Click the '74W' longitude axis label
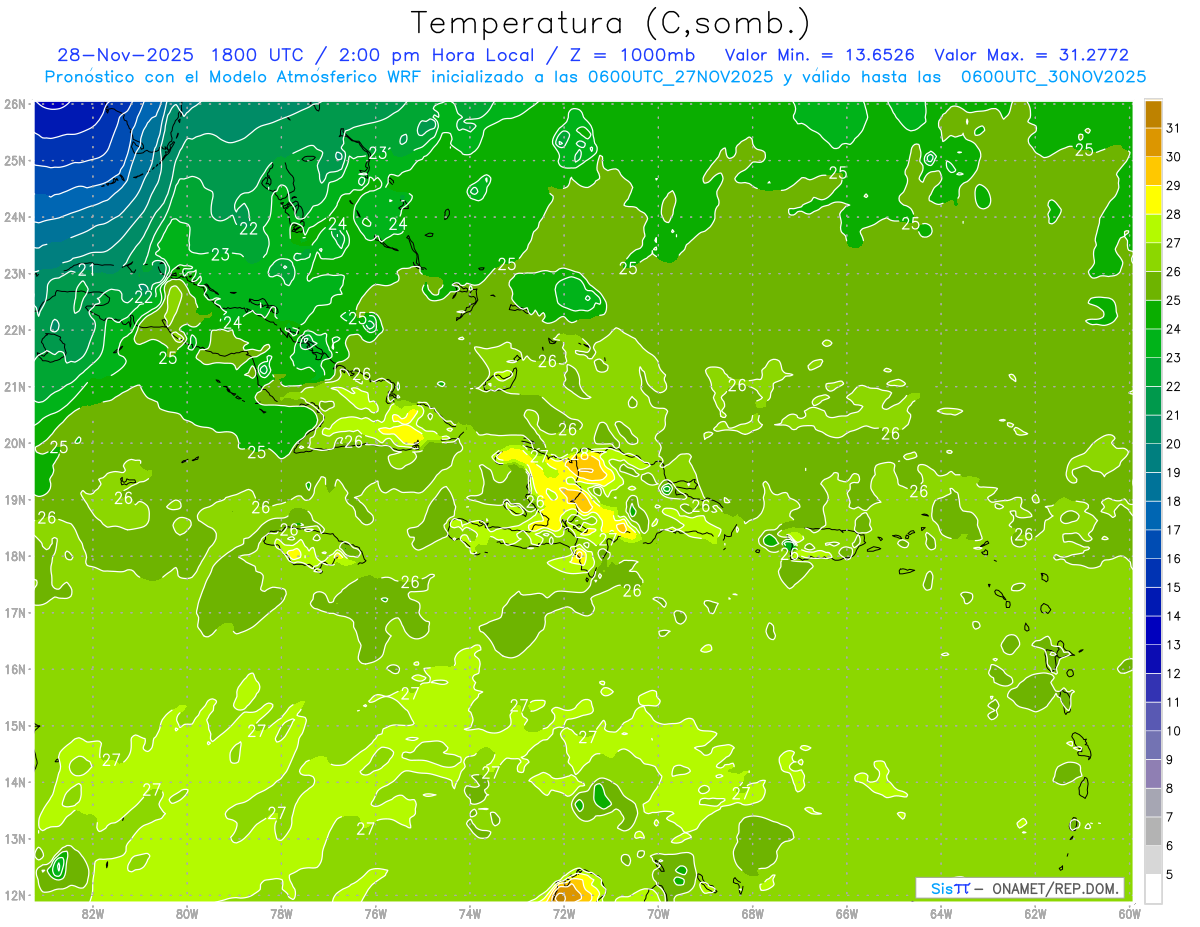Viewport: 1200px width, 927px height. 469,913
